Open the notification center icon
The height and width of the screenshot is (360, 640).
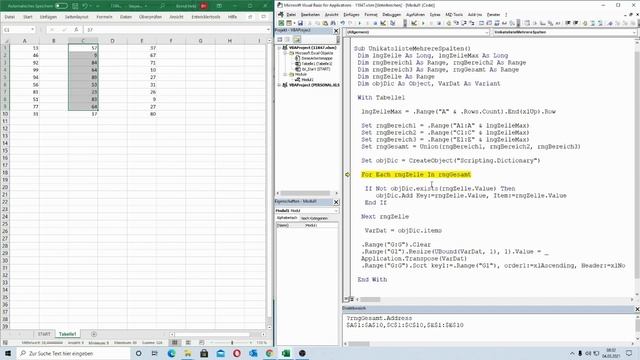coord(629,353)
